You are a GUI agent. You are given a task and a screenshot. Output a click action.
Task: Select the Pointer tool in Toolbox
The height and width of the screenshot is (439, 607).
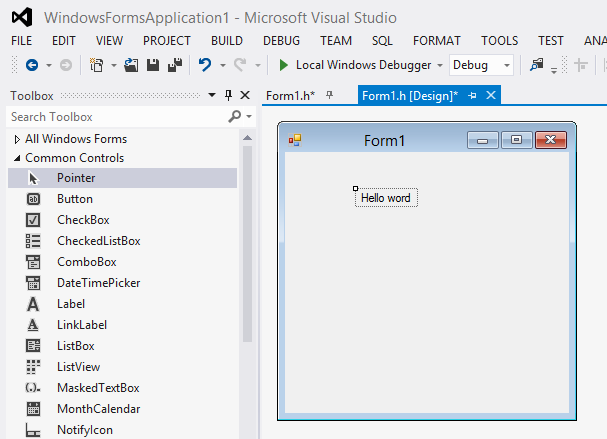(x=122, y=178)
